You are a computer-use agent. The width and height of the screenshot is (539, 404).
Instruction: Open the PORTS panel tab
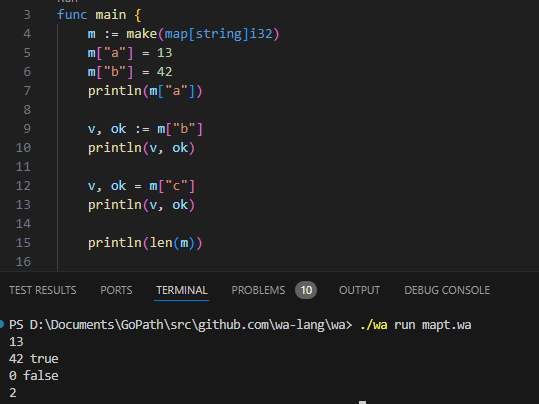[x=116, y=290]
